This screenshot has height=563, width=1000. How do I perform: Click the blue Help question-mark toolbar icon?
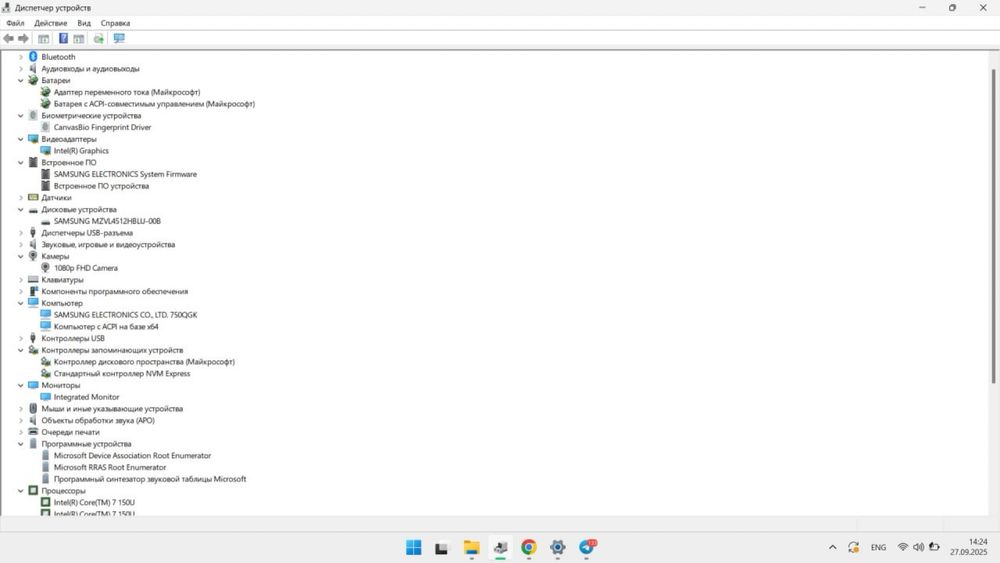(63, 38)
